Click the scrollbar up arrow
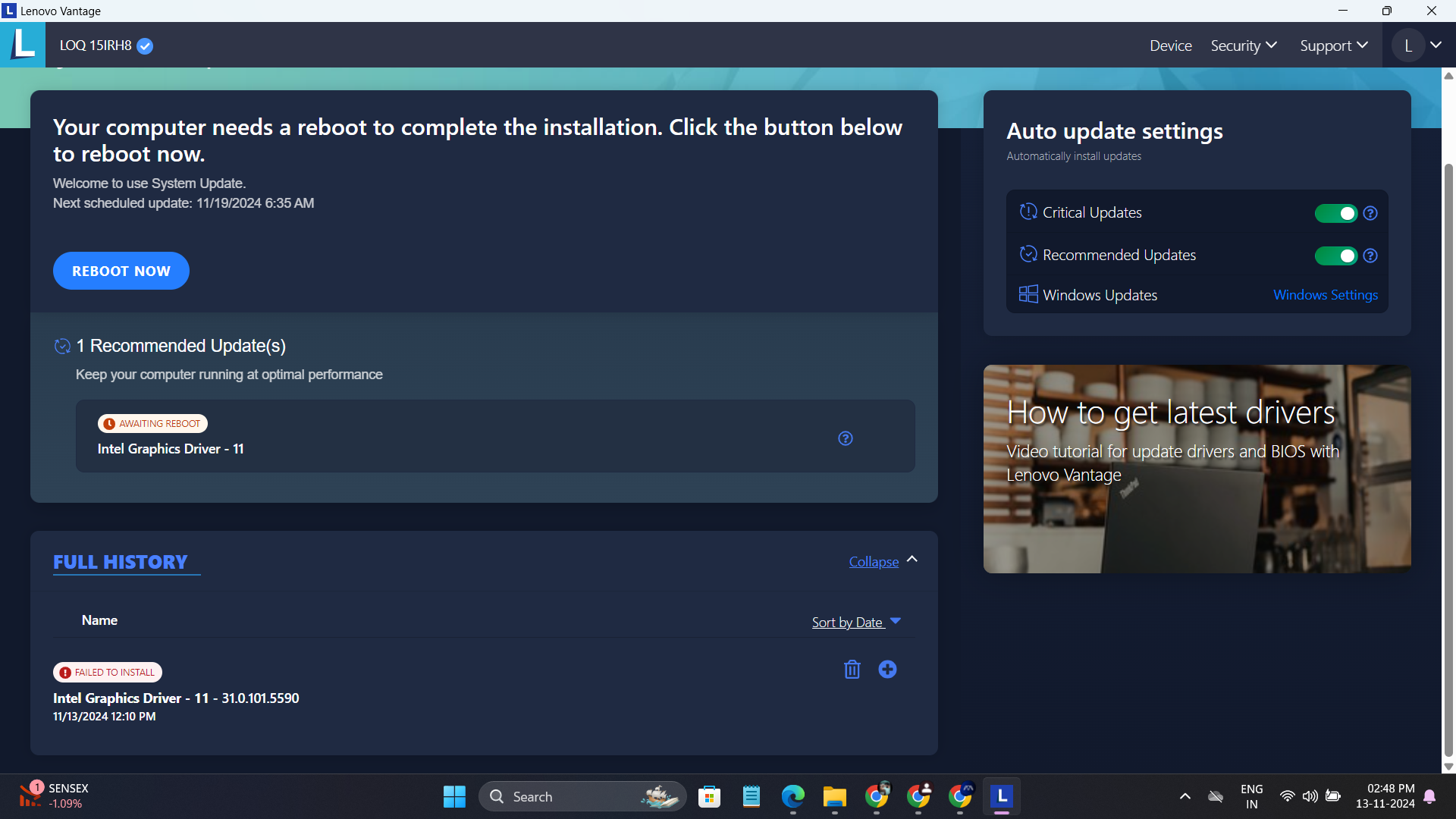Viewport: 1456px width, 819px height. (x=1448, y=75)
